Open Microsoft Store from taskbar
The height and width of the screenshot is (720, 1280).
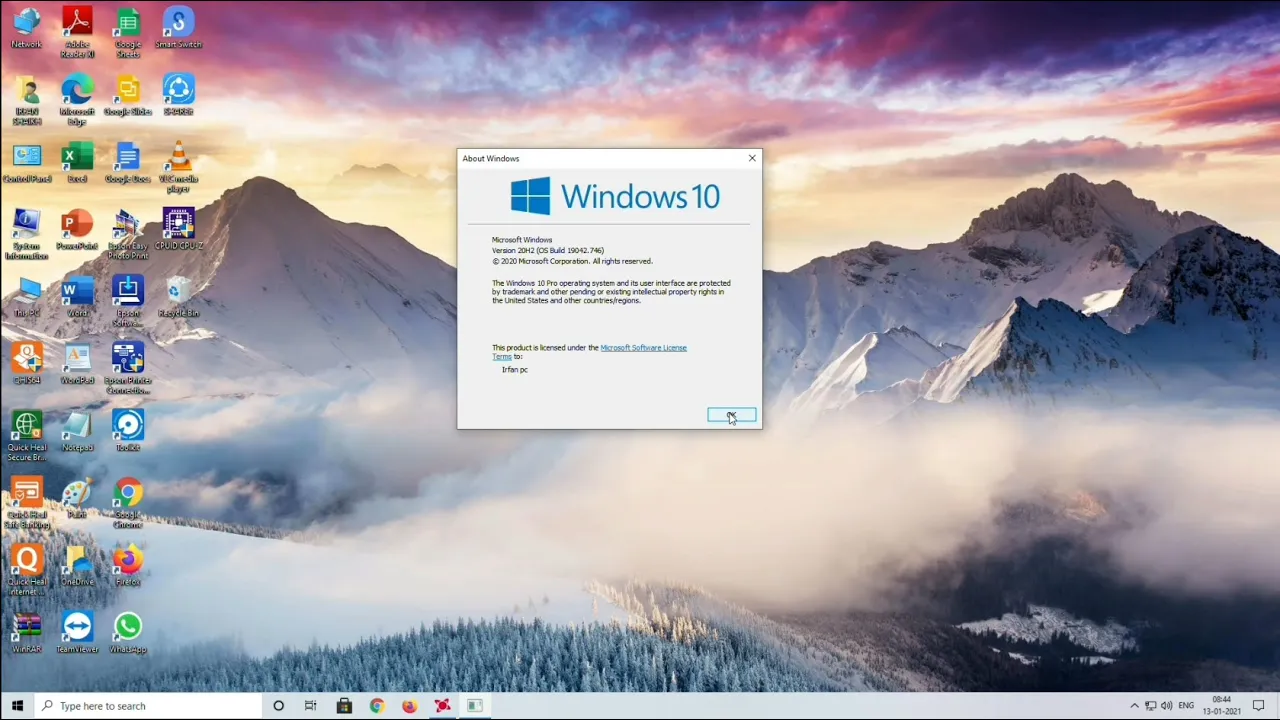[x=344, y=706]
